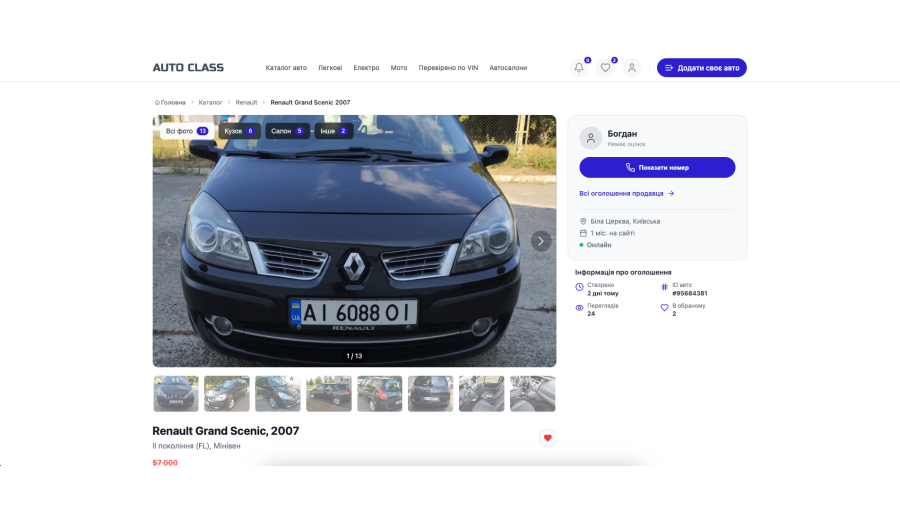The image size is (900, 520).
Task: Open the notifications bell icon
Action: [x=578, y=68]
